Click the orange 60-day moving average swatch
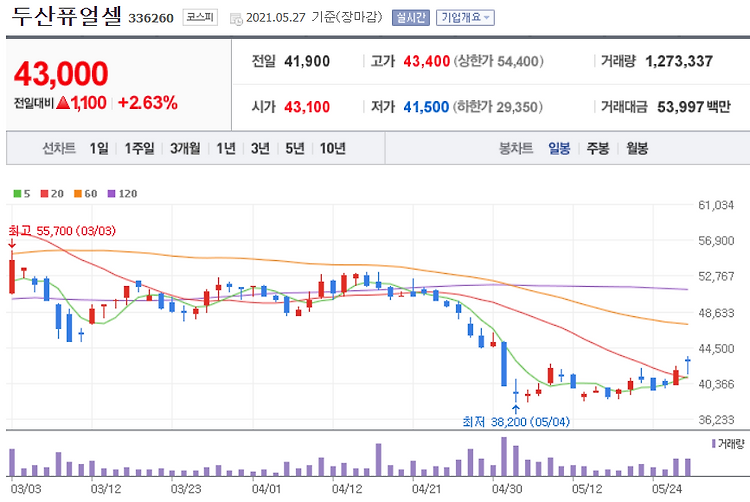This screenshot has height=502, width=750. click(x=78, y=194)
